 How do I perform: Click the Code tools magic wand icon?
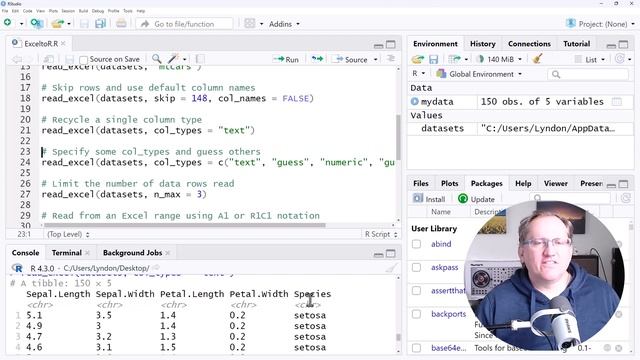click(x=174, y=59)
